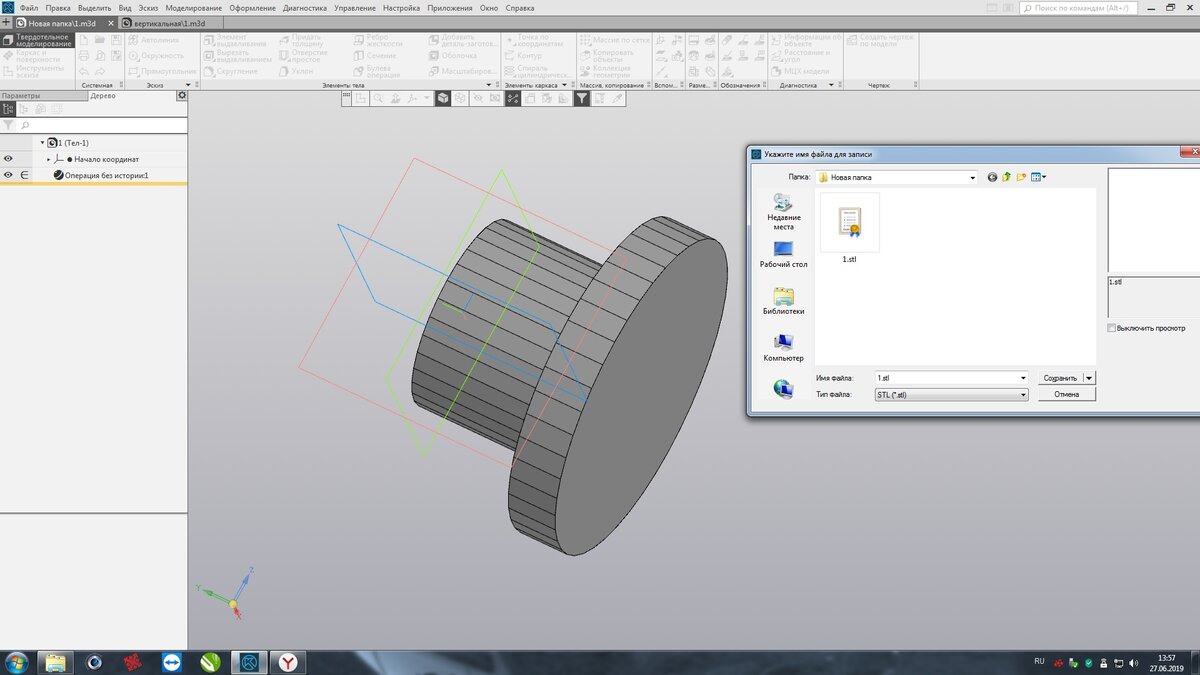Screen dimensions: 1200x675
Task: Open the Libraries (Библиотеки) shortcut
Action: (785, 300)
